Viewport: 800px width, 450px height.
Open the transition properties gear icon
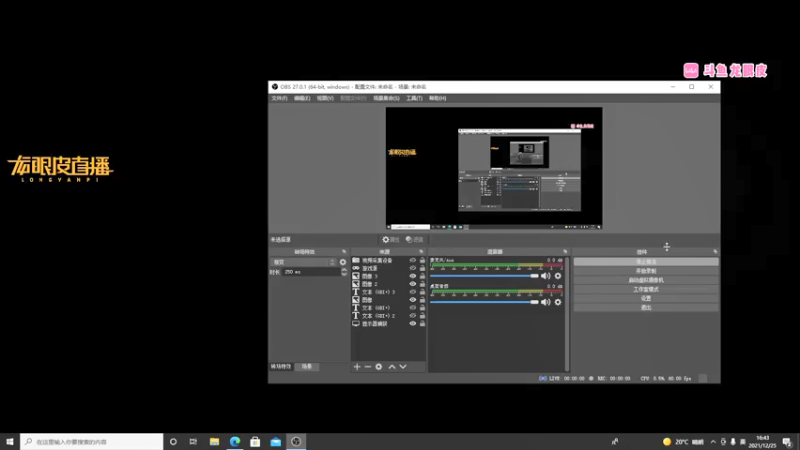point(343,262)
